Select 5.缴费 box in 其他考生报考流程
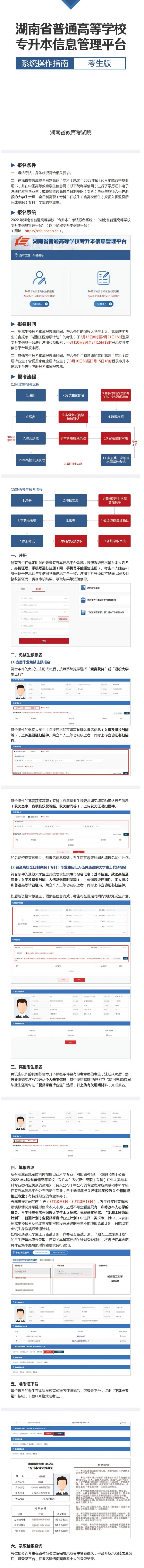 [x=70, y=521]
